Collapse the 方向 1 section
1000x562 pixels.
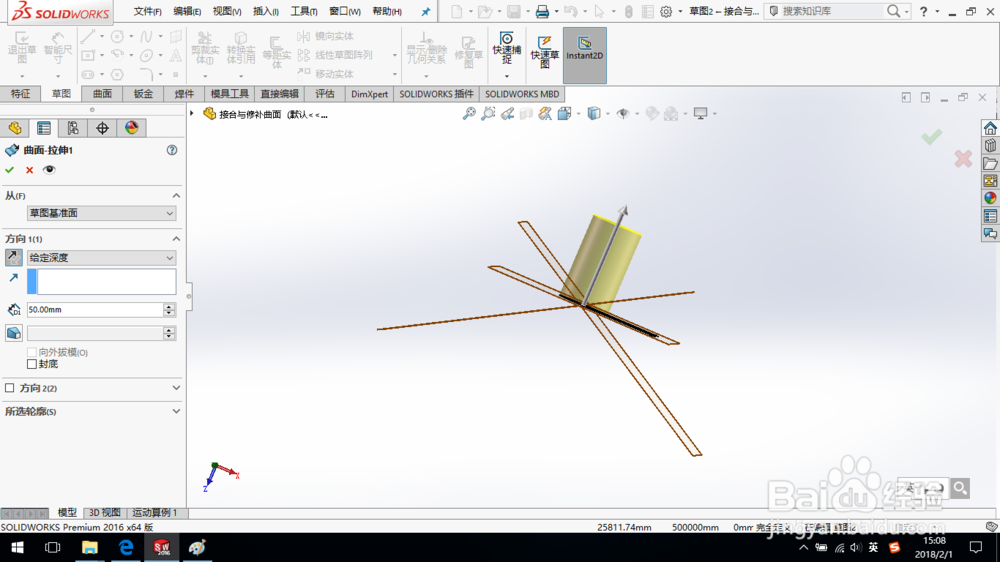tap(176, 239)
